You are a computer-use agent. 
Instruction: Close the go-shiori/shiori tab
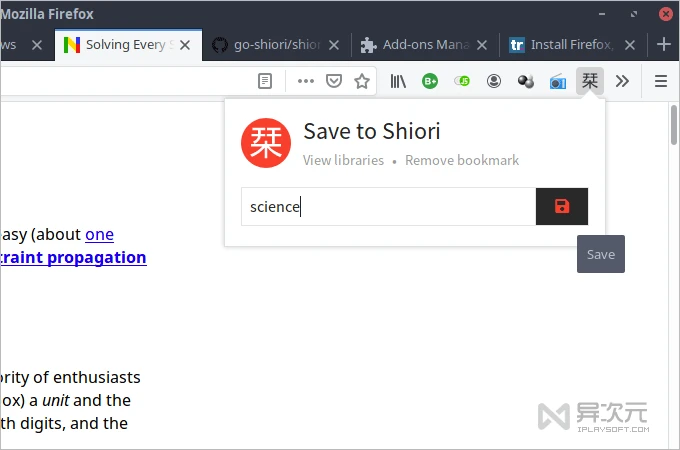(x=333, y=45)
